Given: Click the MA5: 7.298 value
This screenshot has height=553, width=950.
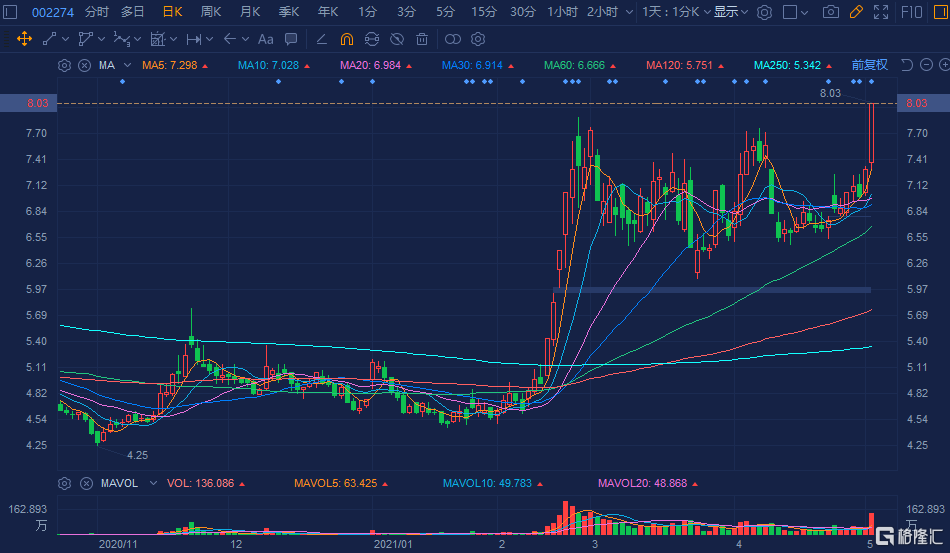Looking at the screenshot, I should tap(170, 65).
